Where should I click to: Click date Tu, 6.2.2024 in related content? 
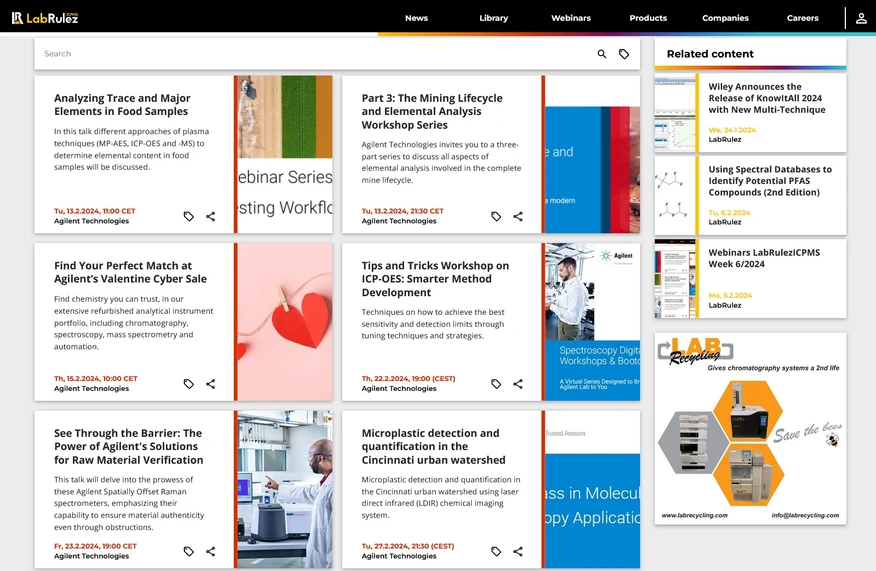click(729, 213)
